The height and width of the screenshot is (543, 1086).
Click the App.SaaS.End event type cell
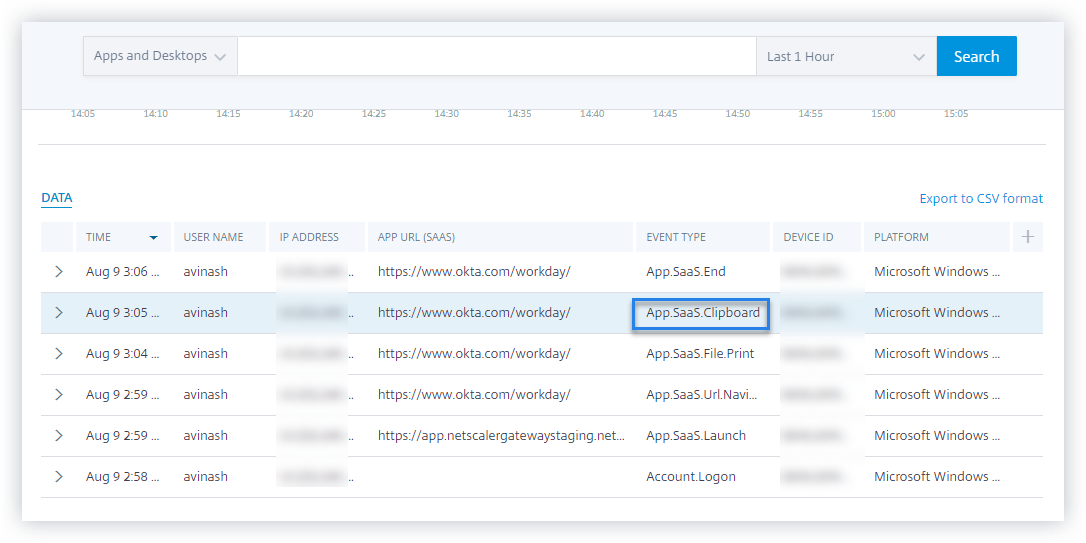click(x=686, y=272)
